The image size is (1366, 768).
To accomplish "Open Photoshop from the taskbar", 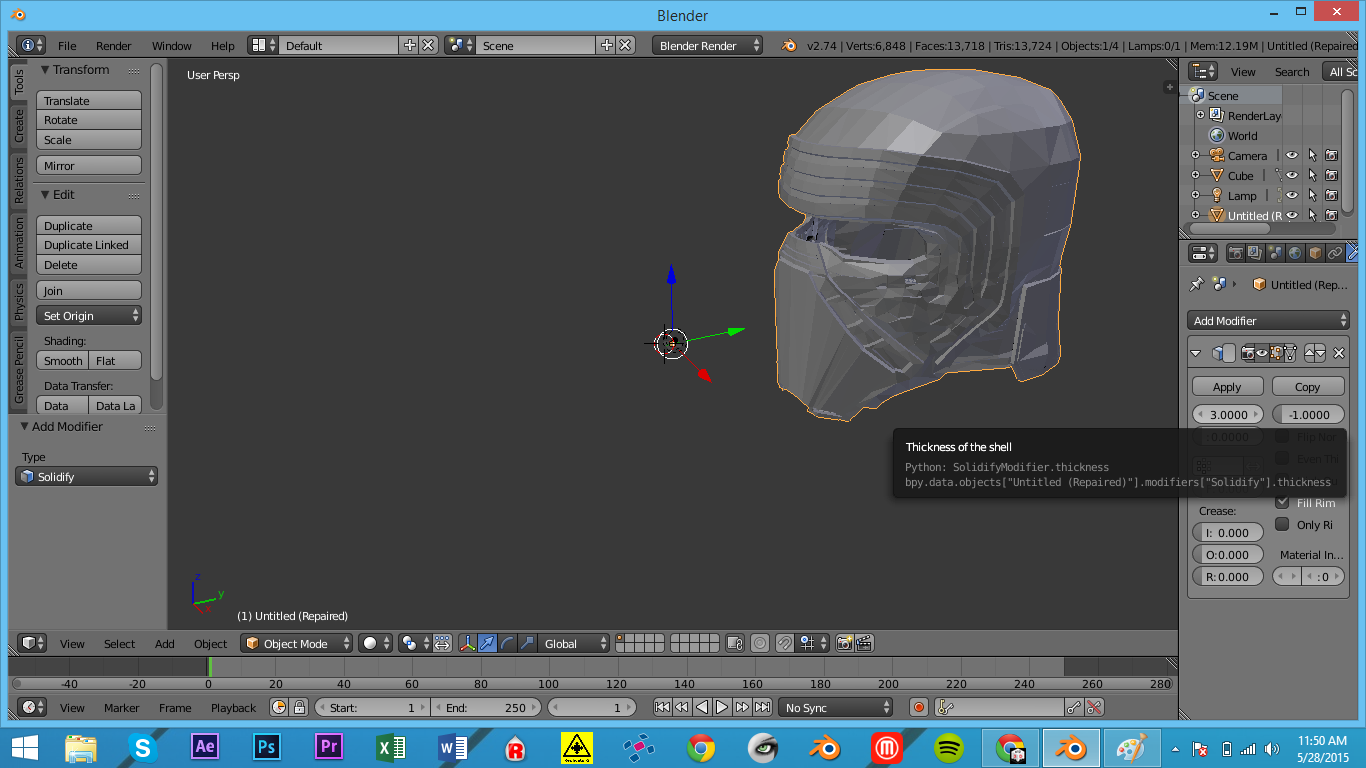I will pyautogui.click(x=266, y=747).
